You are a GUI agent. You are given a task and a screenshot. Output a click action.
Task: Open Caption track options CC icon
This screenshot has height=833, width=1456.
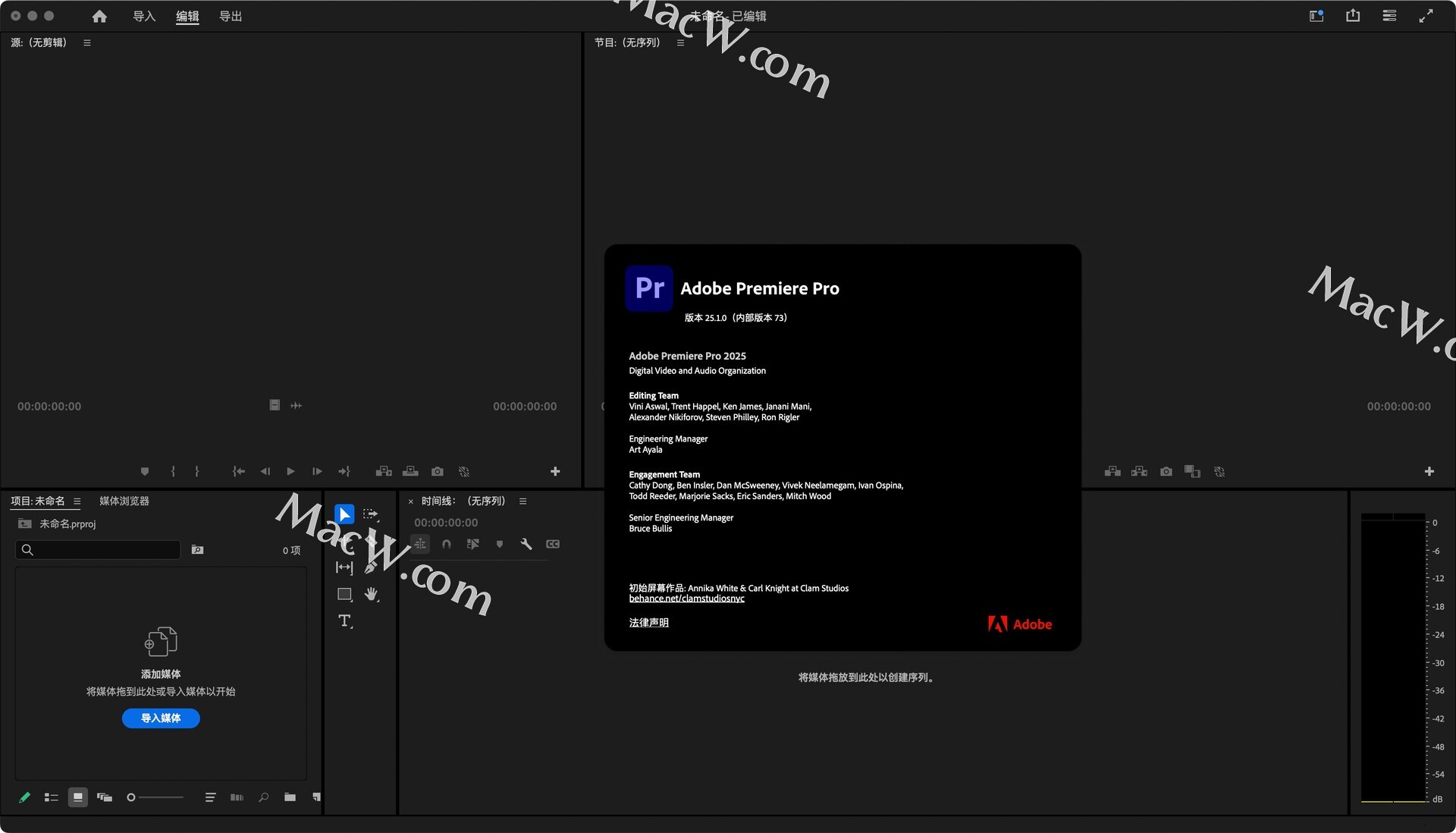(x=553, y=543)
